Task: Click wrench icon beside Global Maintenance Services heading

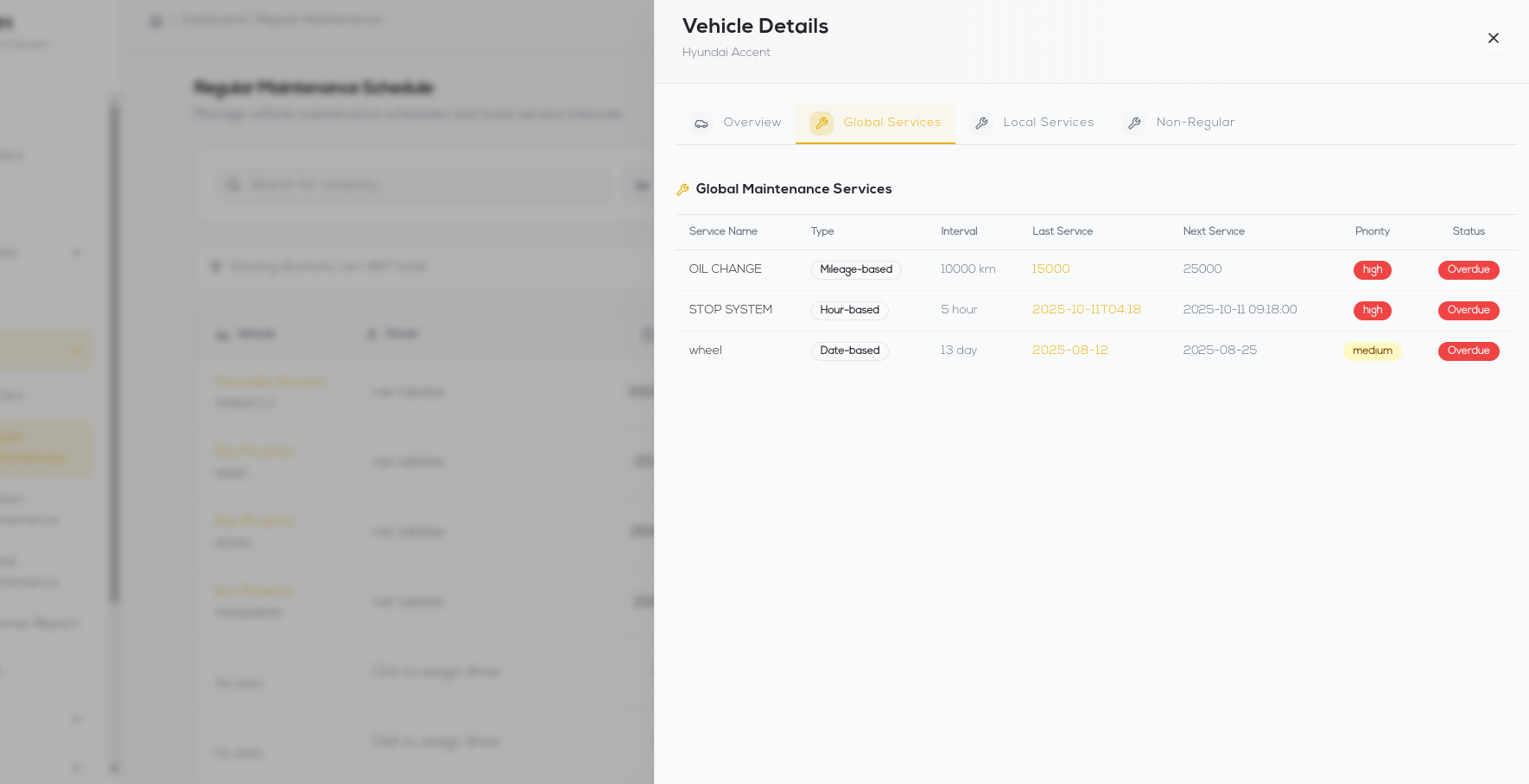Action: point(682,189)
